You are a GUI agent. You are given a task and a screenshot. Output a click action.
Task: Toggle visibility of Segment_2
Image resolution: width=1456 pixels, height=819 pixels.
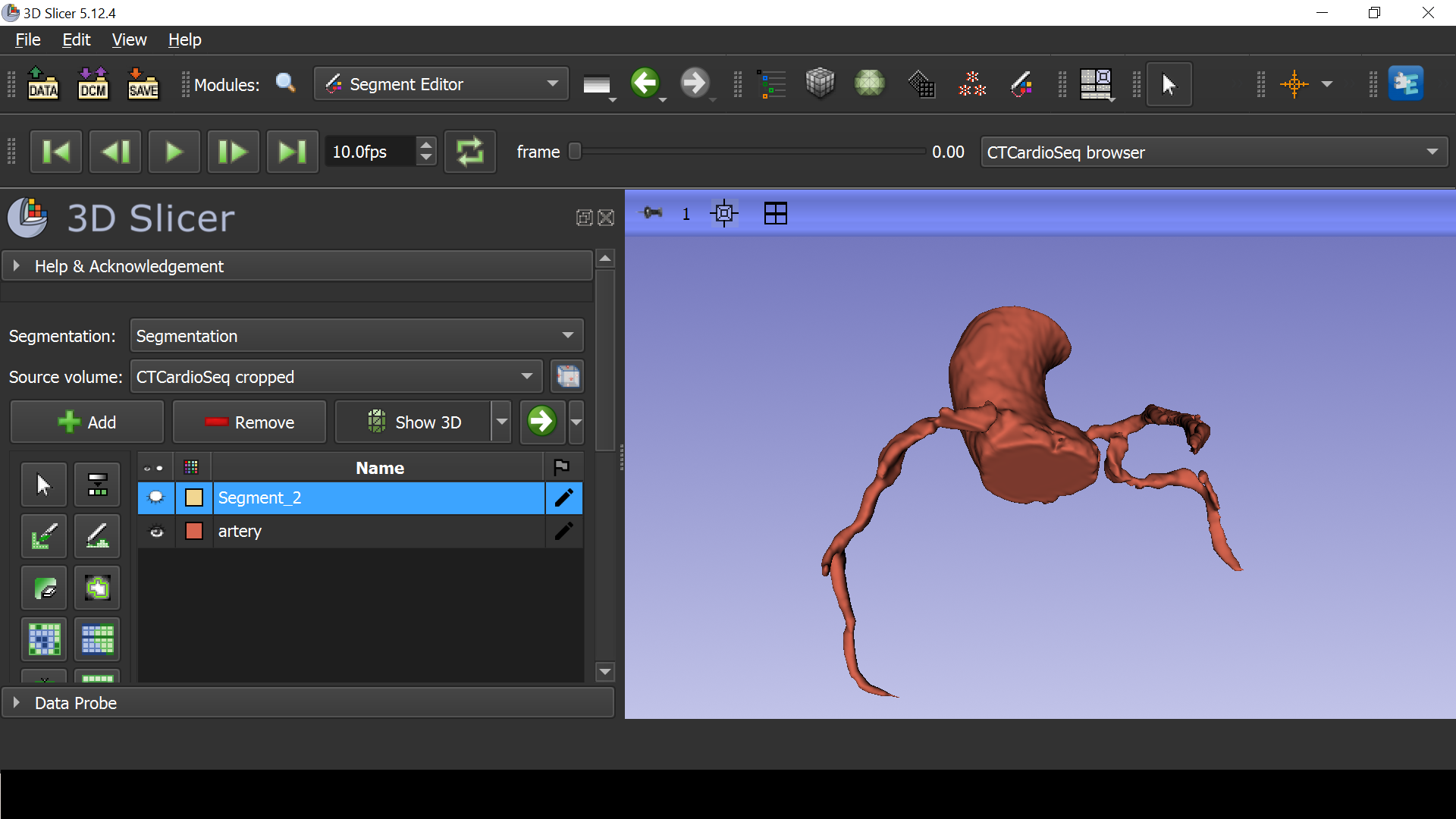pyautogui.click(x=156, y=497)
